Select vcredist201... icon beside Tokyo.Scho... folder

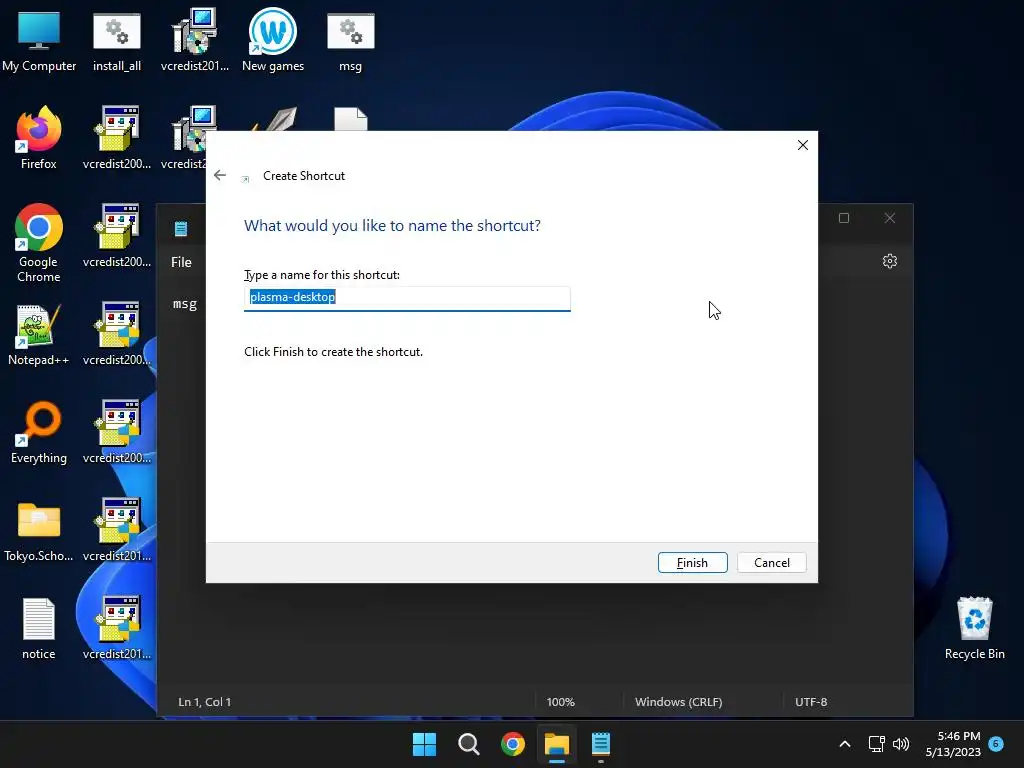[117, 530]
